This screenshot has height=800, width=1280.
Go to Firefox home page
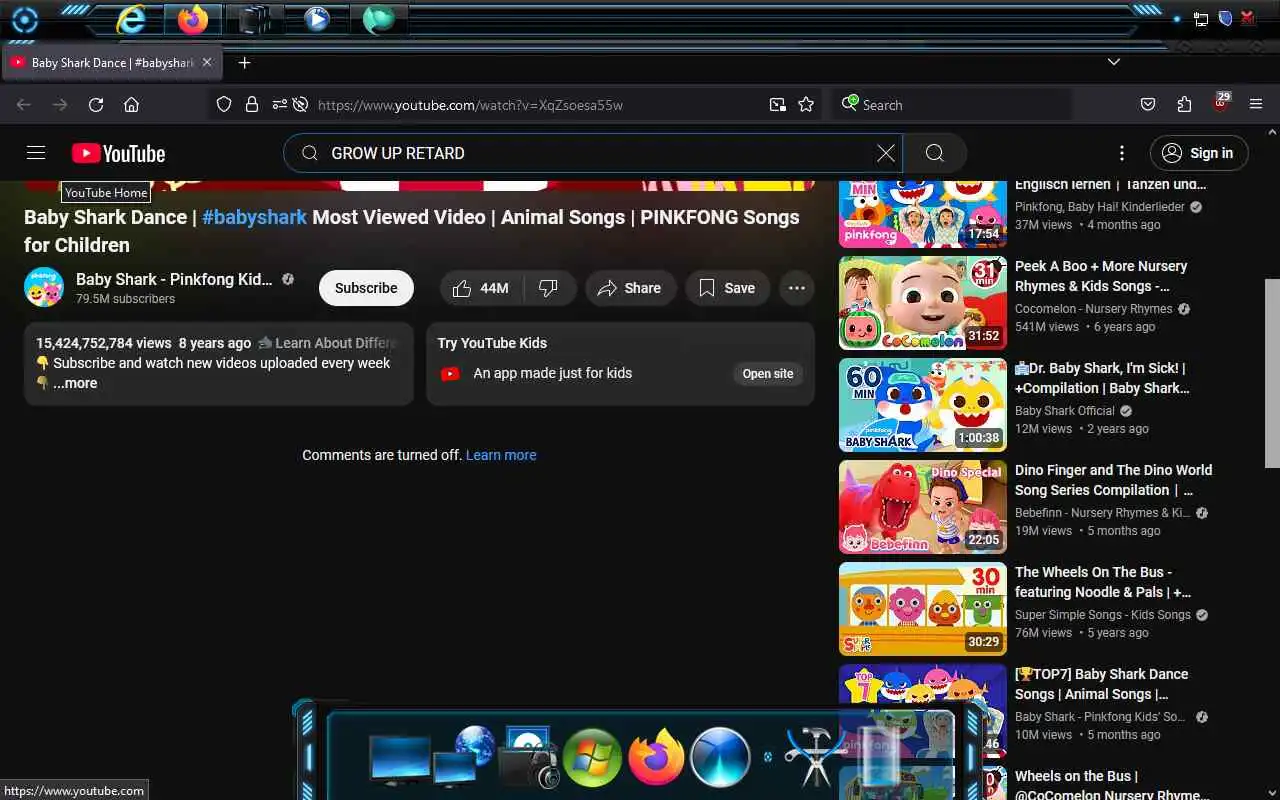coord(131,105)
